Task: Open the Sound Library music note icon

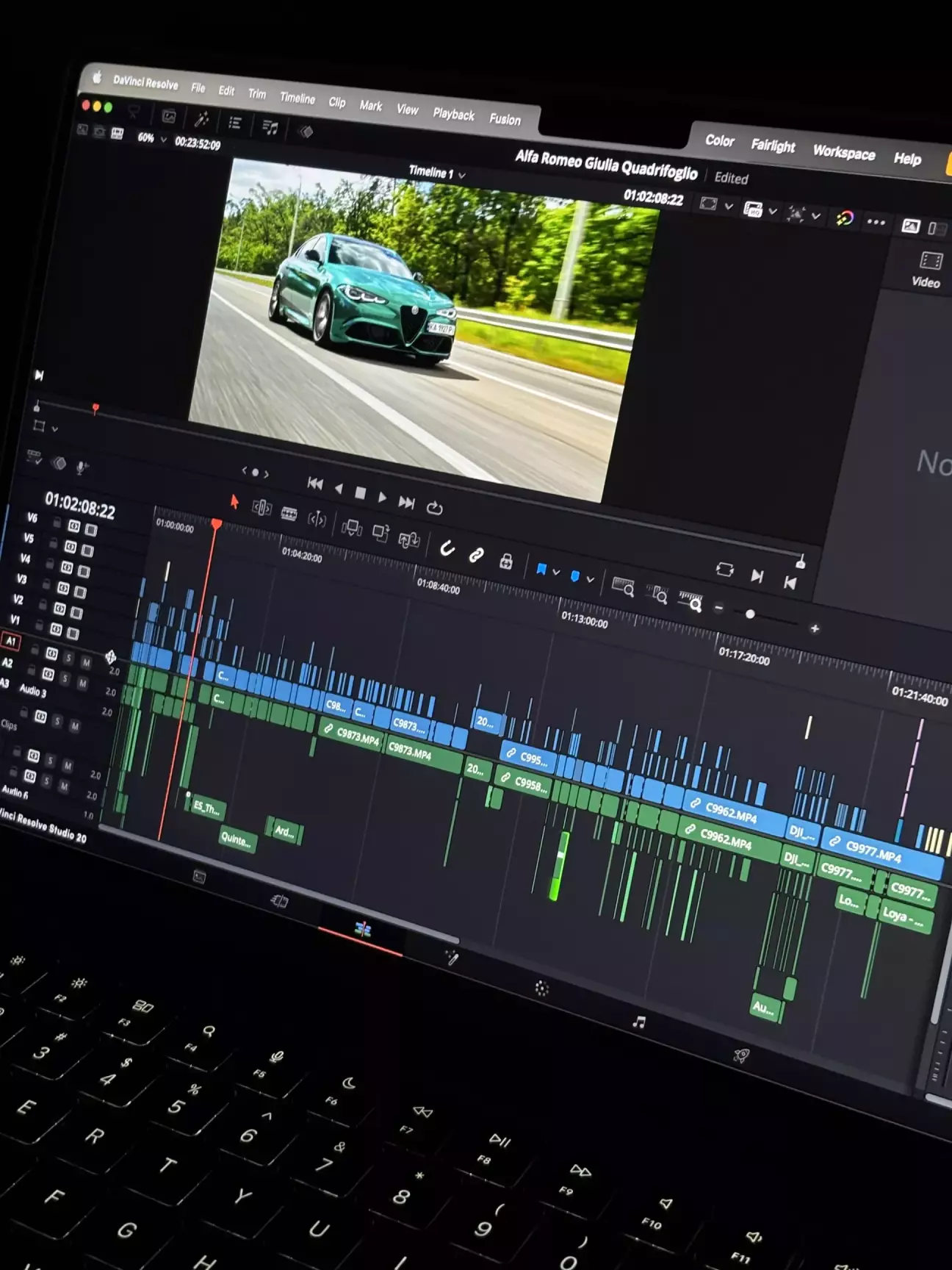Action: coord(270,128)
